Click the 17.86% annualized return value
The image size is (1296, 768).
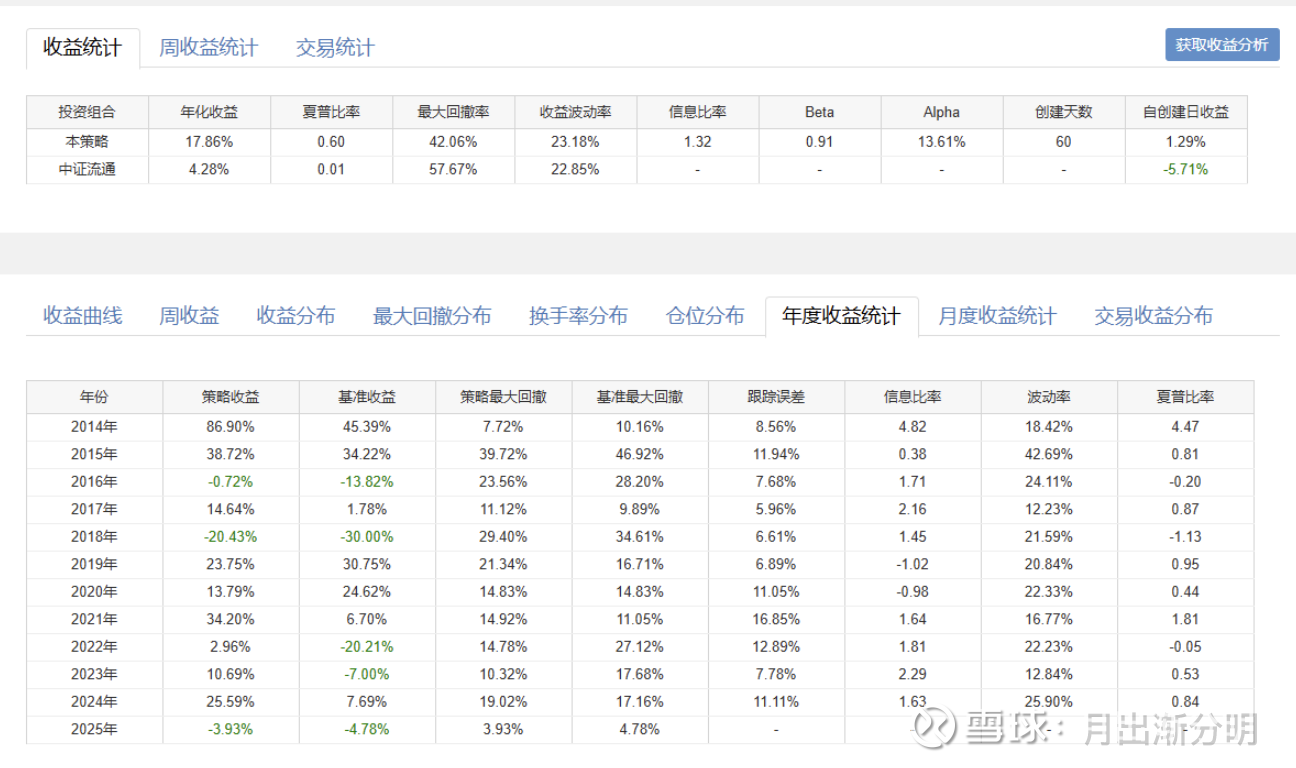coord(209,141)
